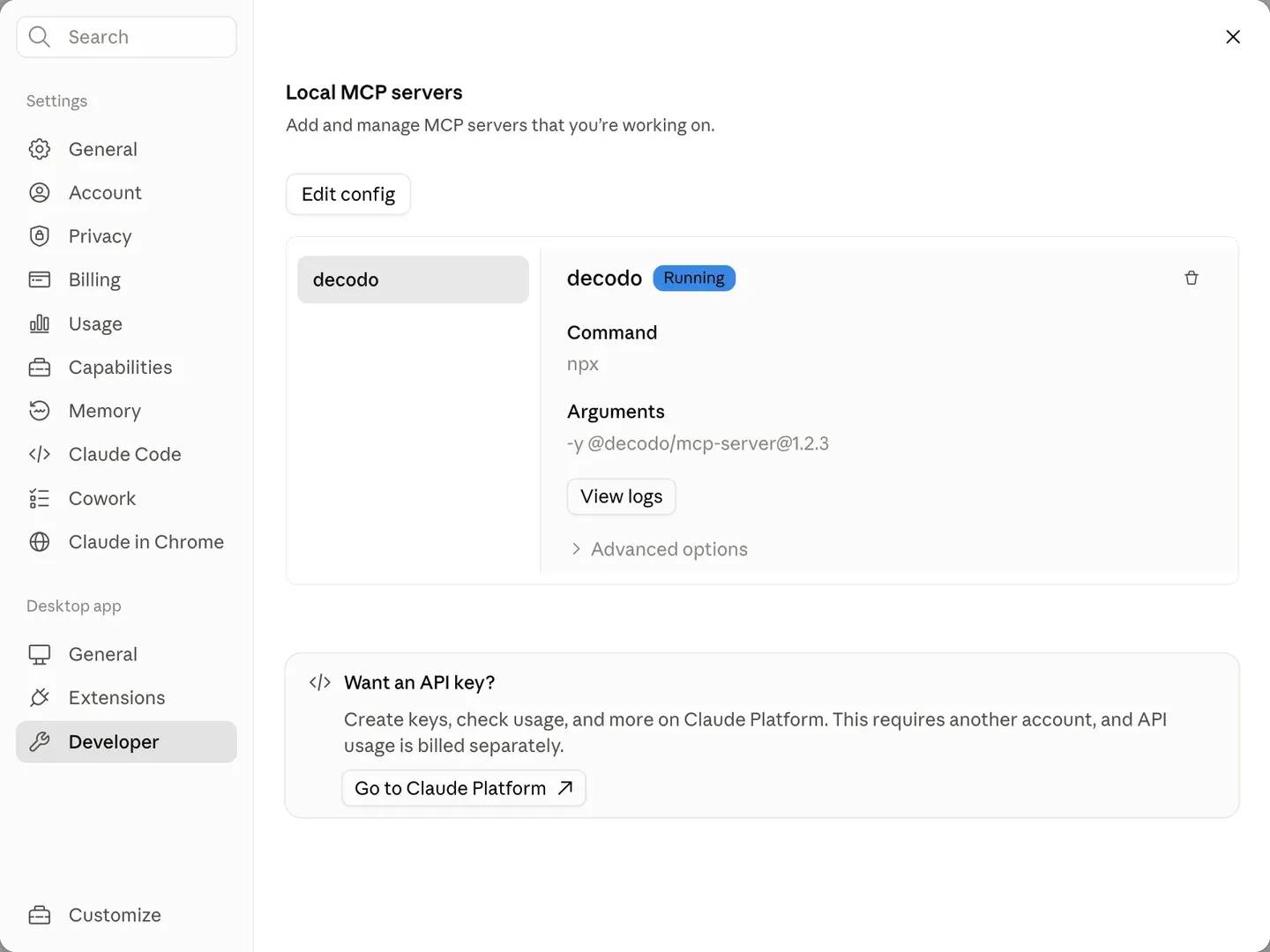The width and height of the screenshot is (1270, 952).
Task: Click the General gear icon under Settings
Action: pyautogui.click(x=40, y=149)
